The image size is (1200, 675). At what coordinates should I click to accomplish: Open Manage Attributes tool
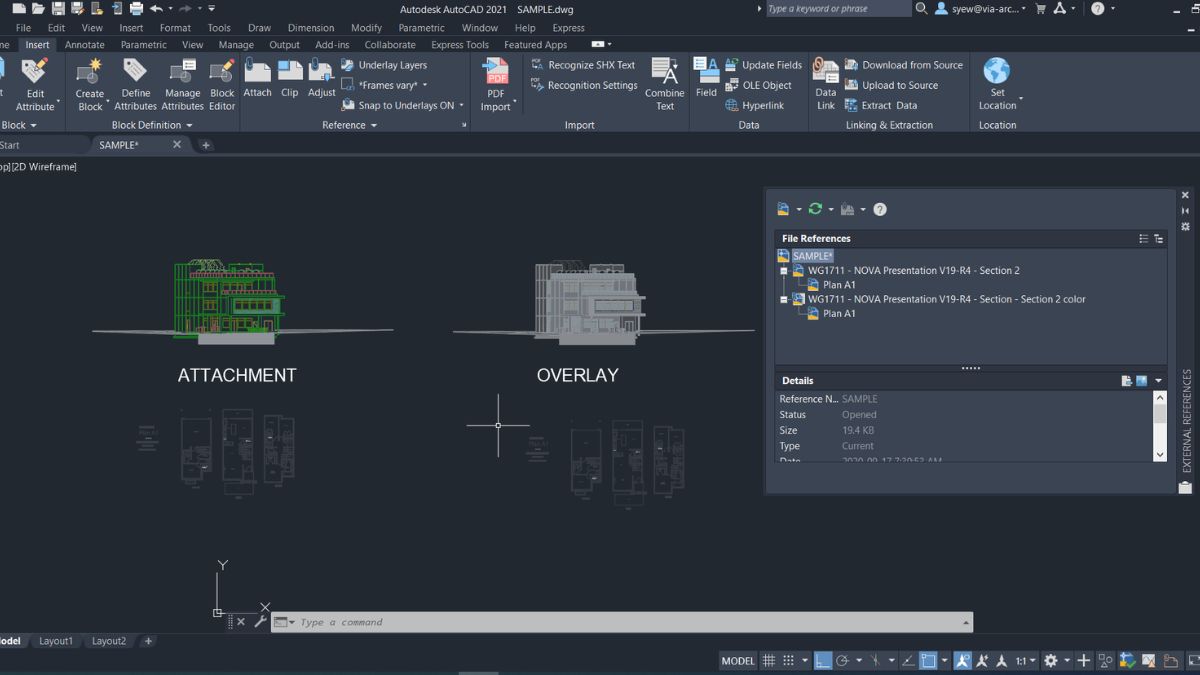pyautogui.click(x=182, y=84)
